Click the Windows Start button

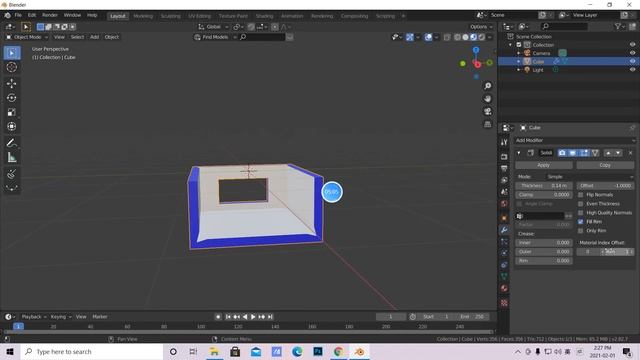click(10, 351)
